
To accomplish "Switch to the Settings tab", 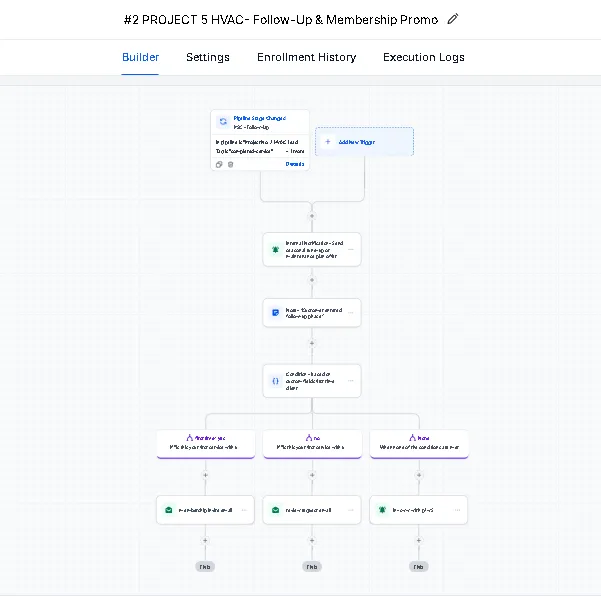I will pos(208,57).
